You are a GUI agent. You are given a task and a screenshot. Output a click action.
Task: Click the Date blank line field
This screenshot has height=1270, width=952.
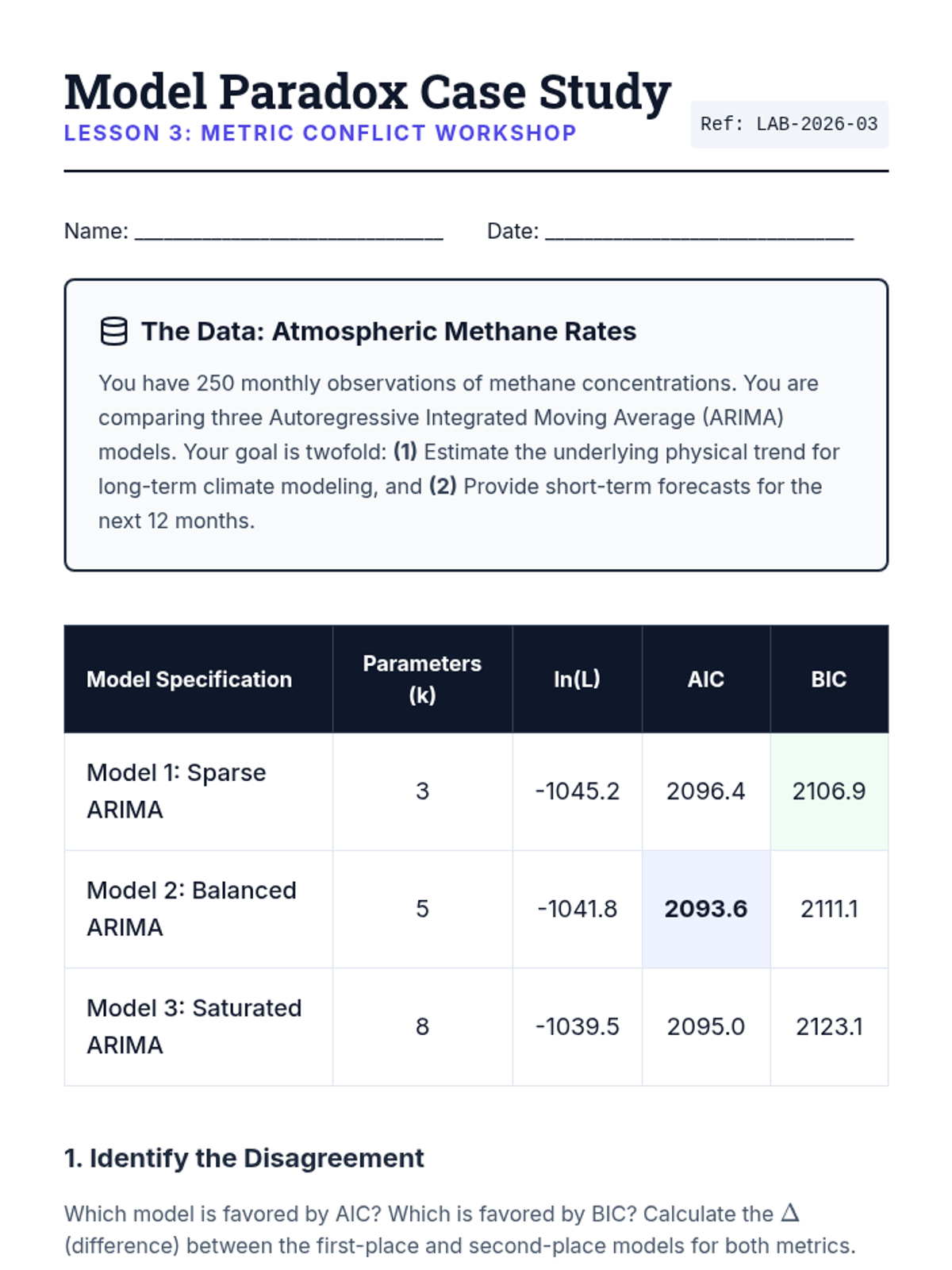(x=699, y=232)
